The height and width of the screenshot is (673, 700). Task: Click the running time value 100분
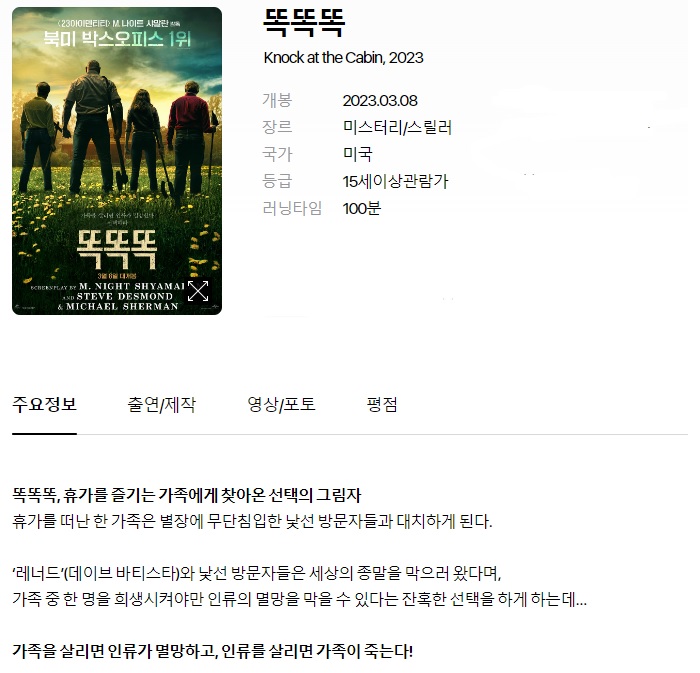[x=362, y=208]
